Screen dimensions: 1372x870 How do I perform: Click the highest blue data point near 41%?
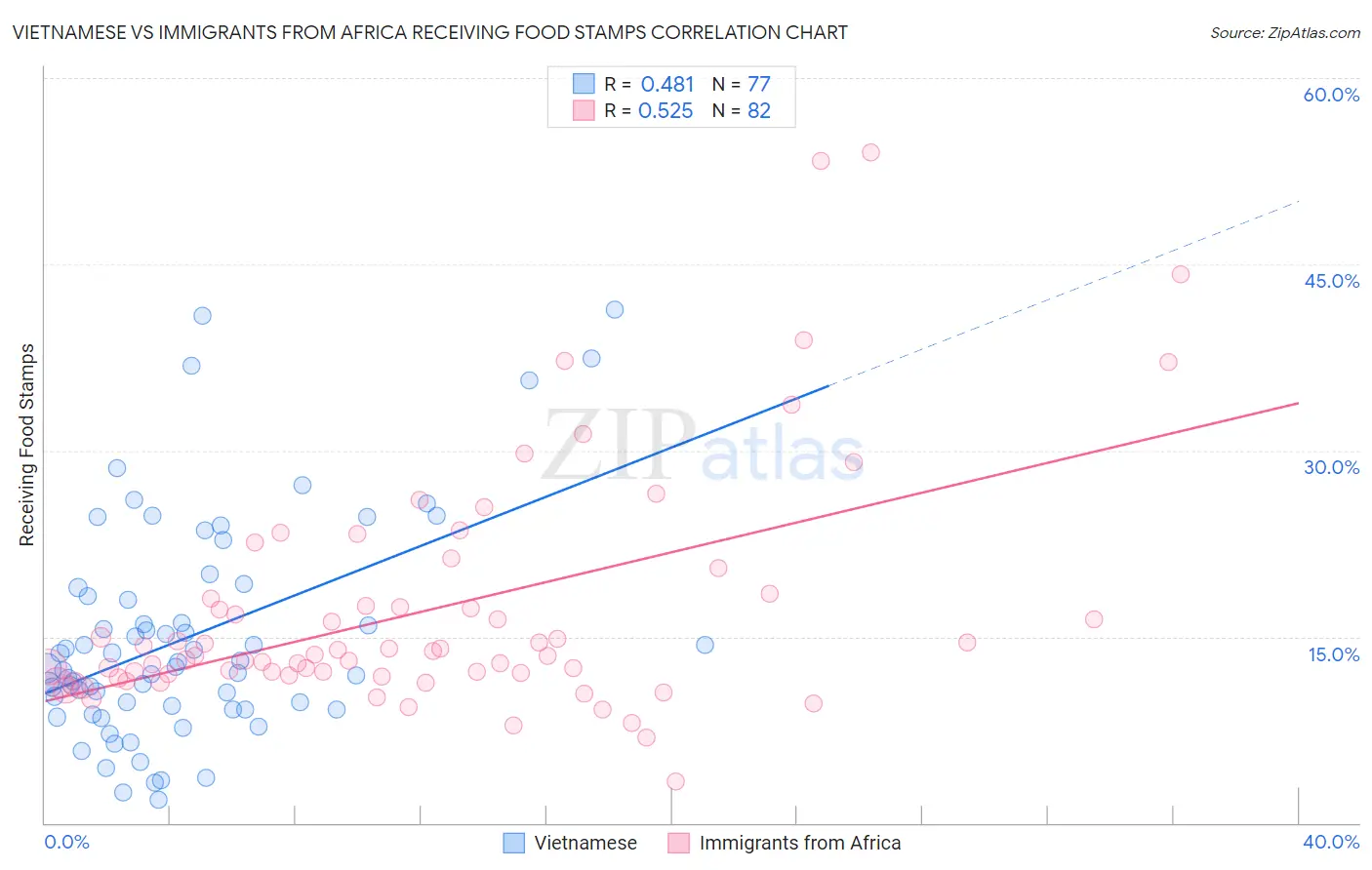[615, 309]
